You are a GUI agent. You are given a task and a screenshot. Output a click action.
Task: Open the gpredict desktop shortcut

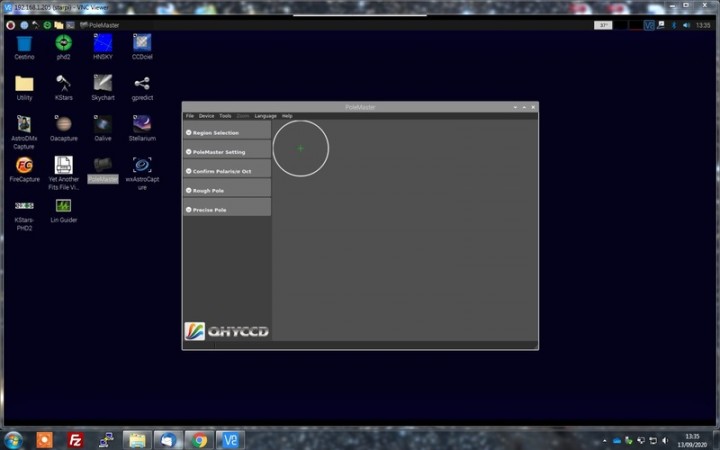[x=142, y=84]
